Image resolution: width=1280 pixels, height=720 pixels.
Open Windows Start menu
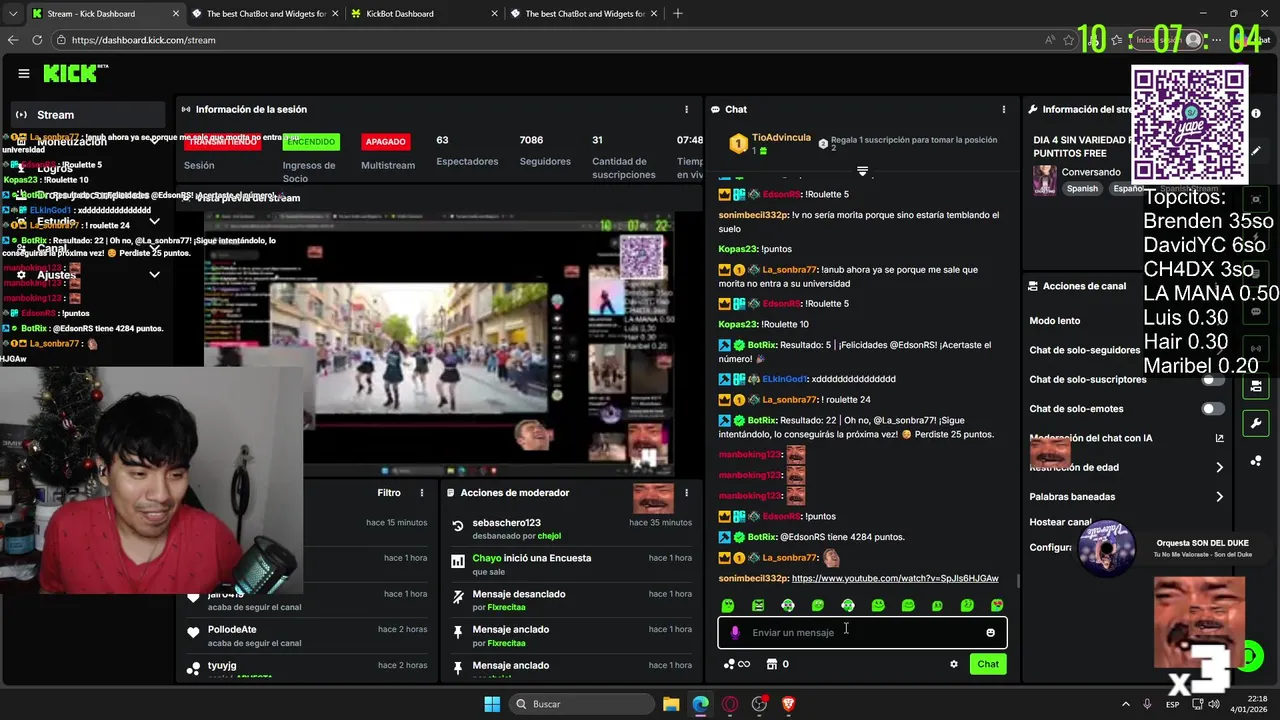click(x=492, y=704)
